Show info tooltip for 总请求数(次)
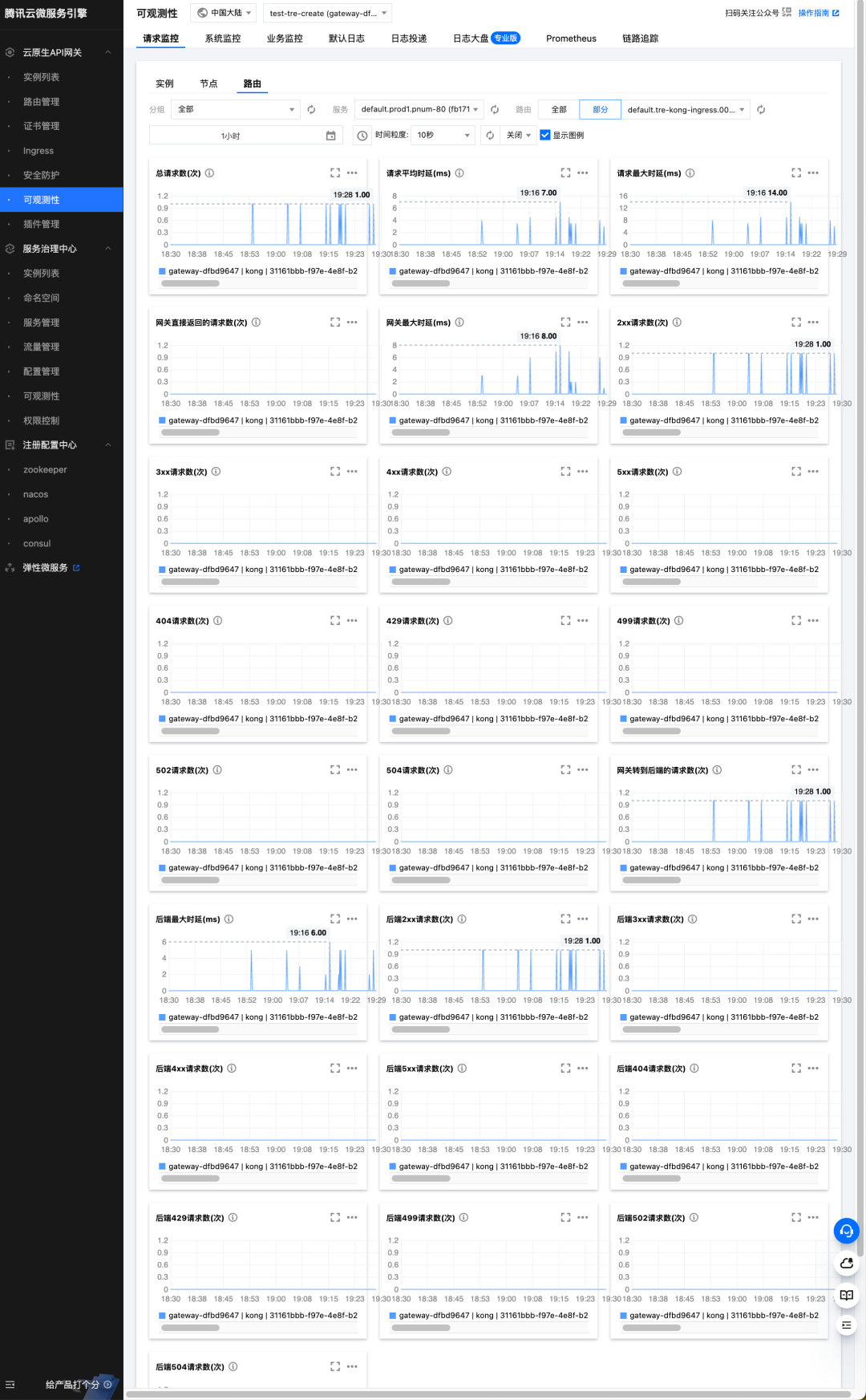 pos(209,173)
